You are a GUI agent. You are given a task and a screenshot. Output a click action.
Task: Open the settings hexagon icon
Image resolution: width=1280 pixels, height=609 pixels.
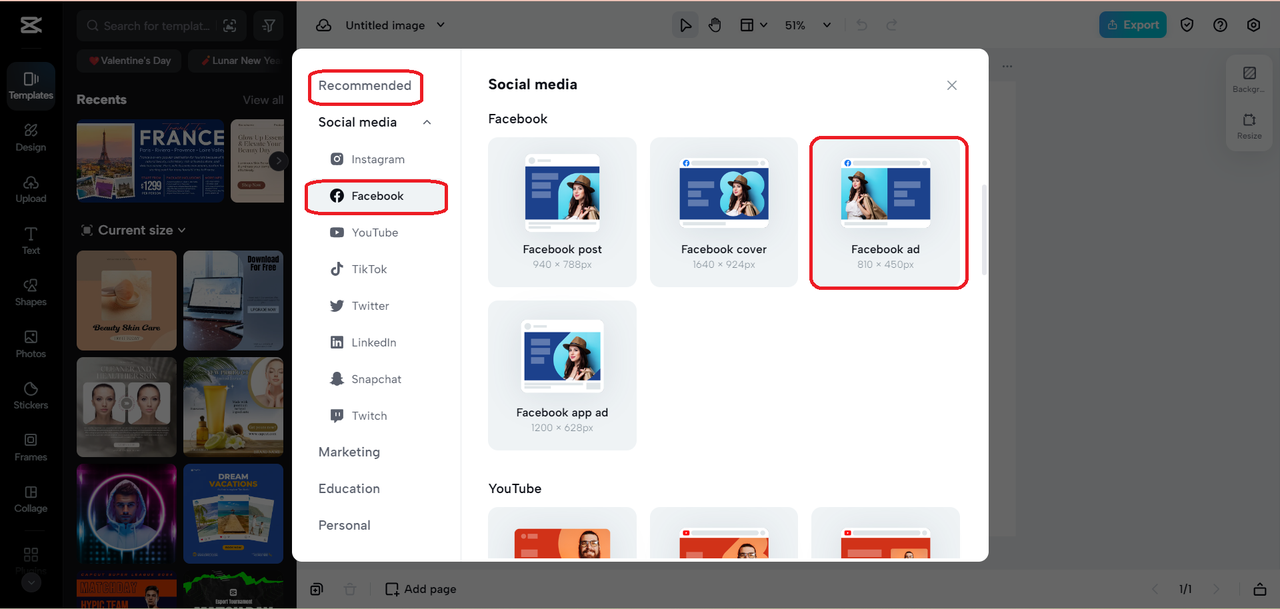(x=1253, y=25)
